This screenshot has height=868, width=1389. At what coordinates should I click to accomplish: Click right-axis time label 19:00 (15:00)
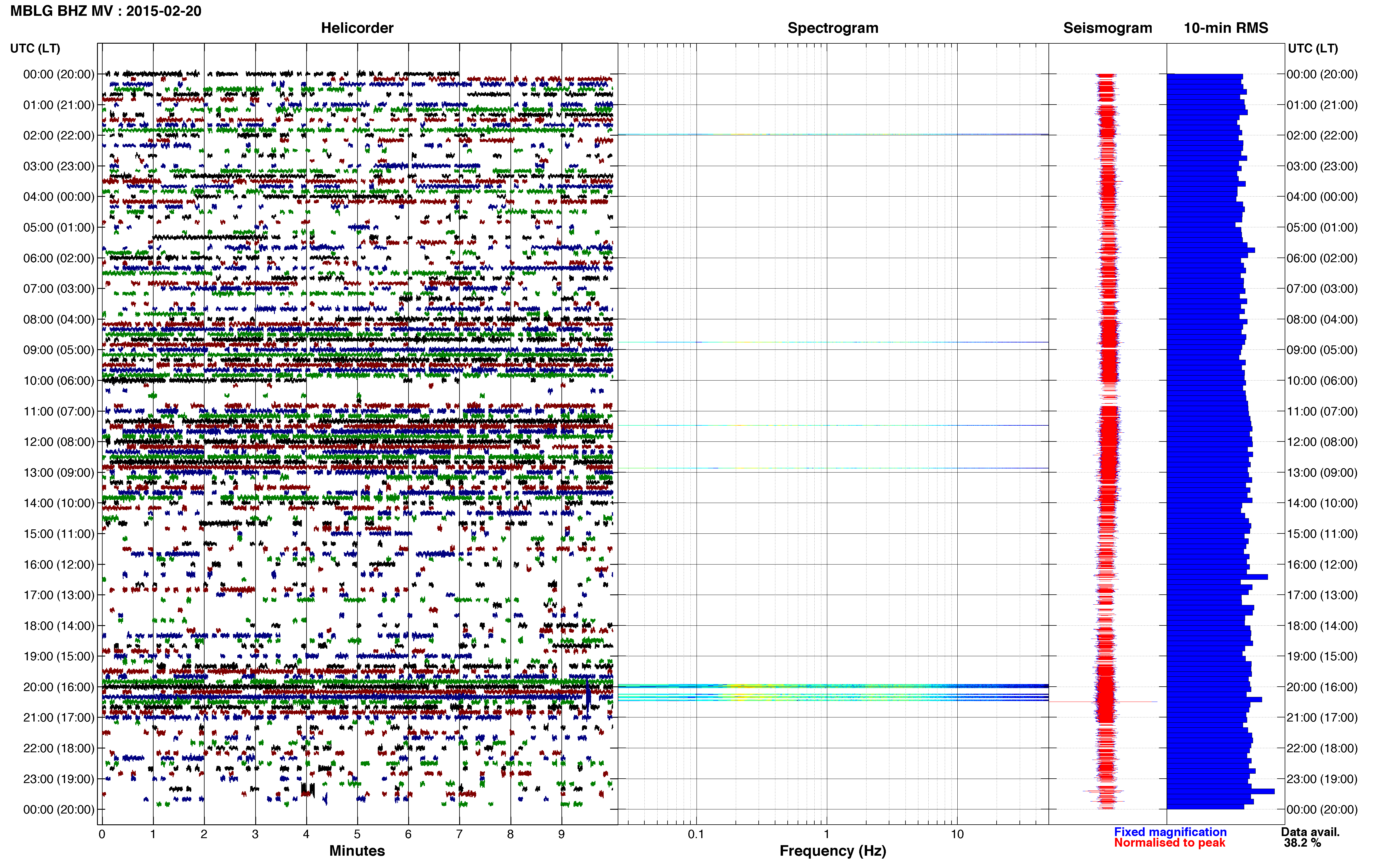tap(1322, 656)
